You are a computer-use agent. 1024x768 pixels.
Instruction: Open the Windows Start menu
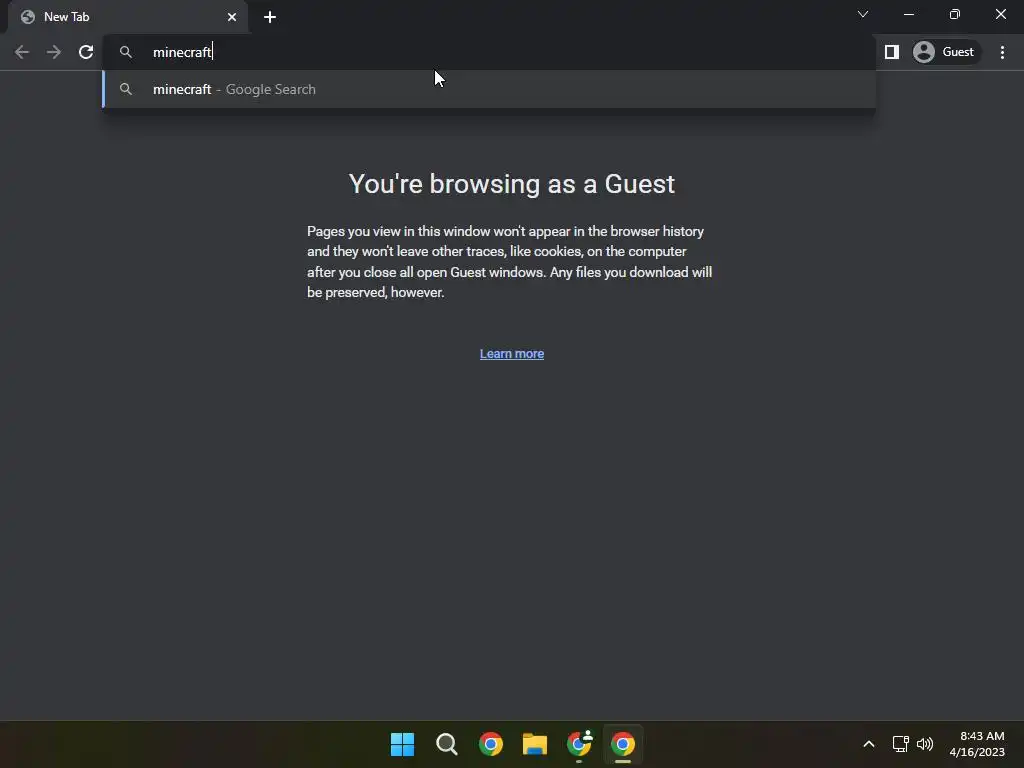[402, 744]
